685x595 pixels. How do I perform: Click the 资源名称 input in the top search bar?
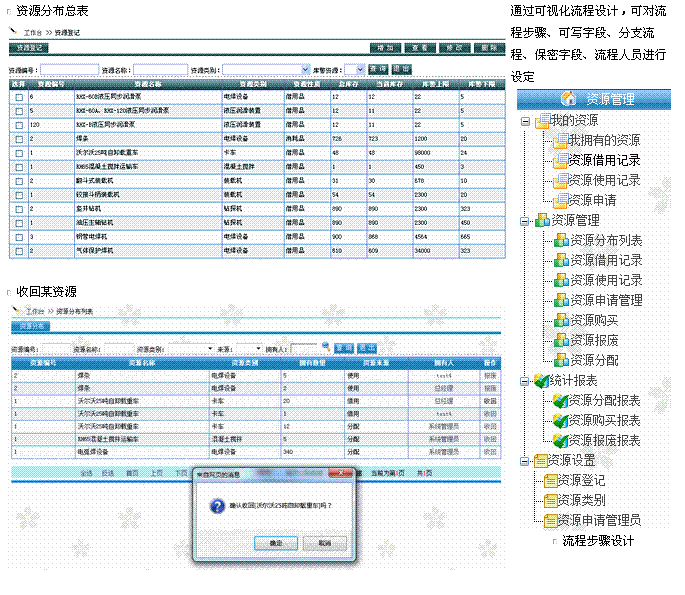(161, 69)
